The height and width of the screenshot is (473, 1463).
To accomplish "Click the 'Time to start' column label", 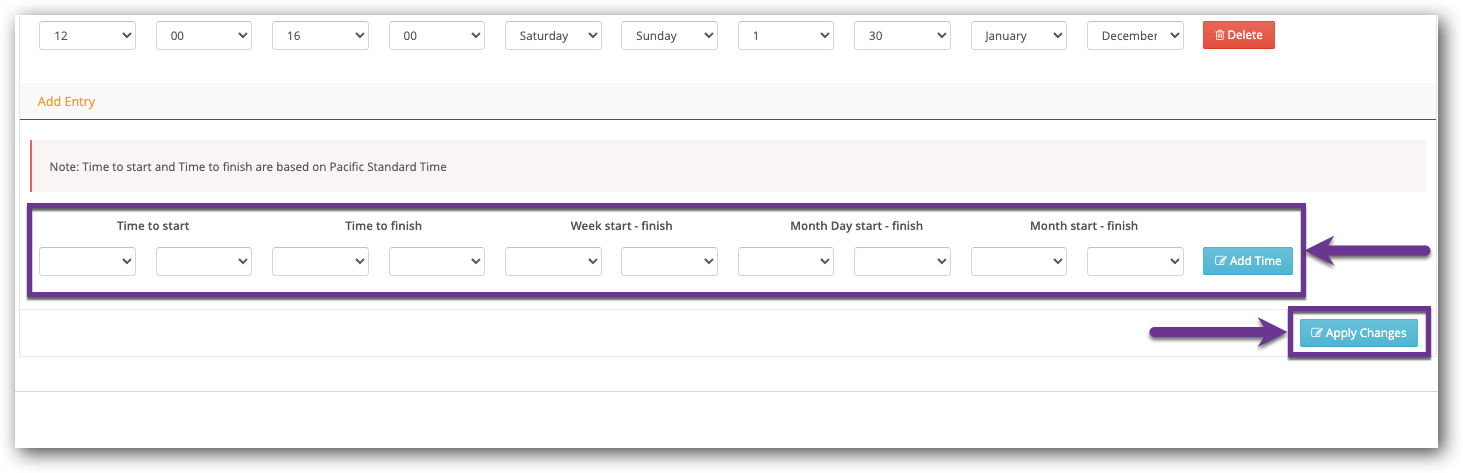I will (x=153, y=226).
